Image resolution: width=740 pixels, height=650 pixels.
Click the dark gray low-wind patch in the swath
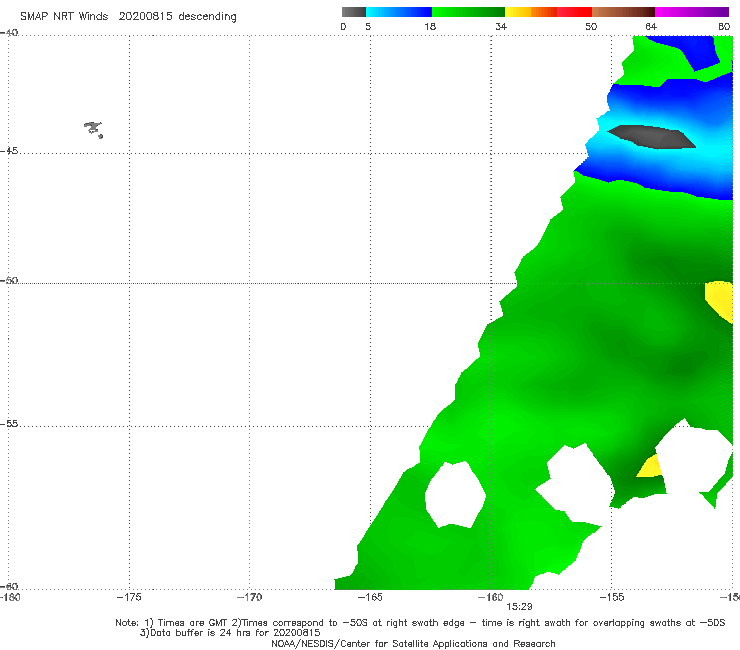click(651, 137)
